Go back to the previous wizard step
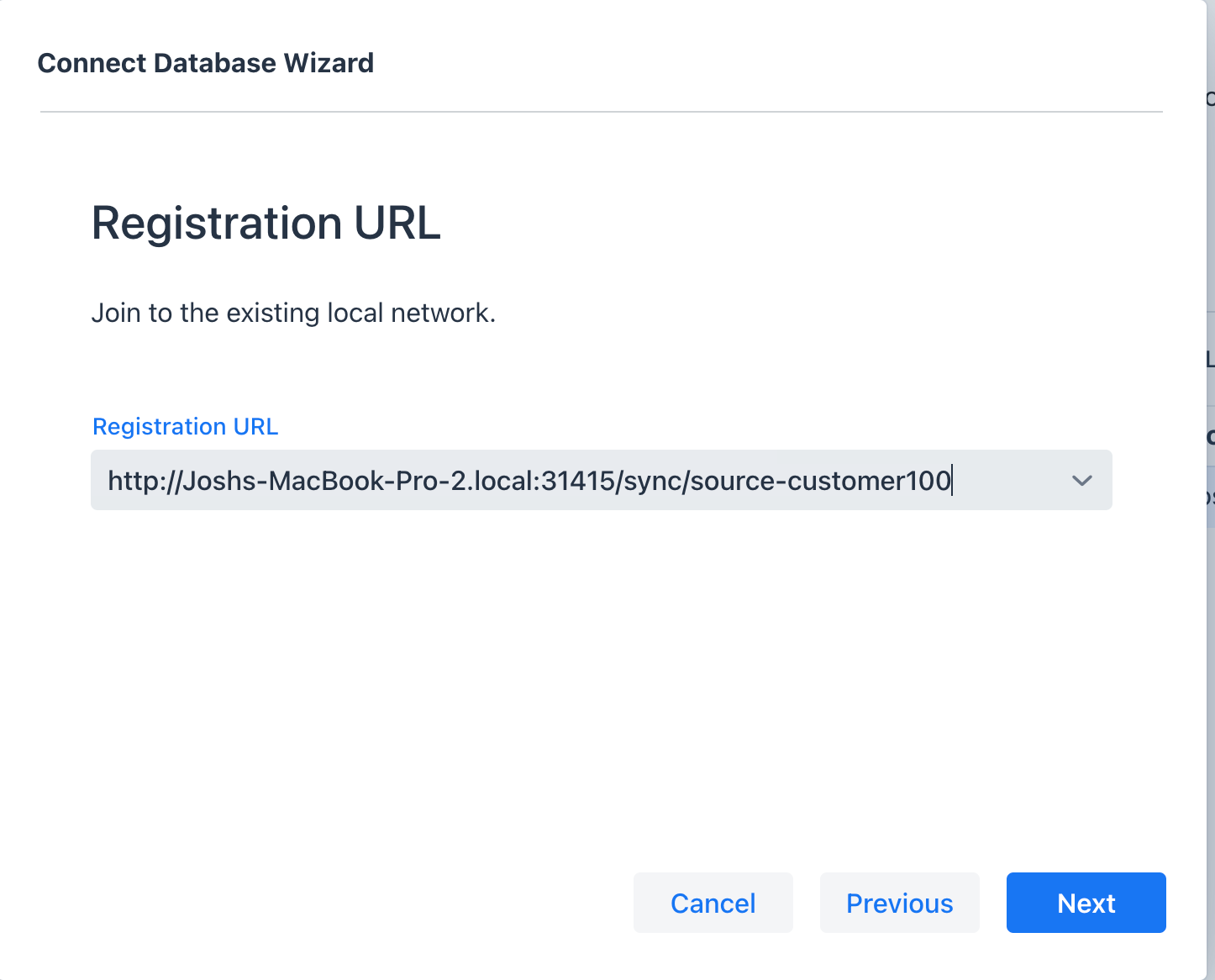Screen dimensions: 1215x980 click(x=899, y=903)
